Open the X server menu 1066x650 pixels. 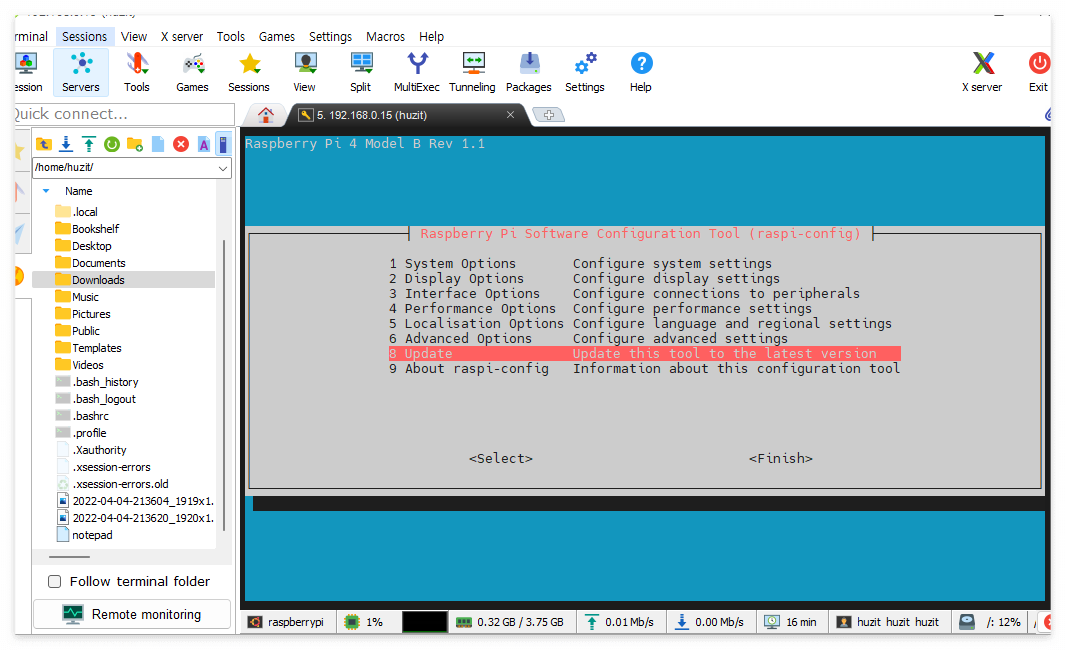point(182,37)
